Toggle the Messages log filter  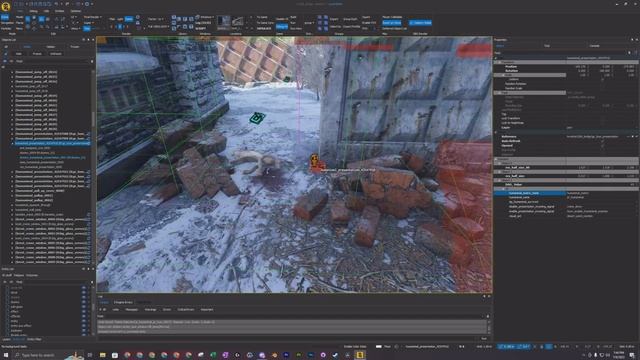pos(131,310)
